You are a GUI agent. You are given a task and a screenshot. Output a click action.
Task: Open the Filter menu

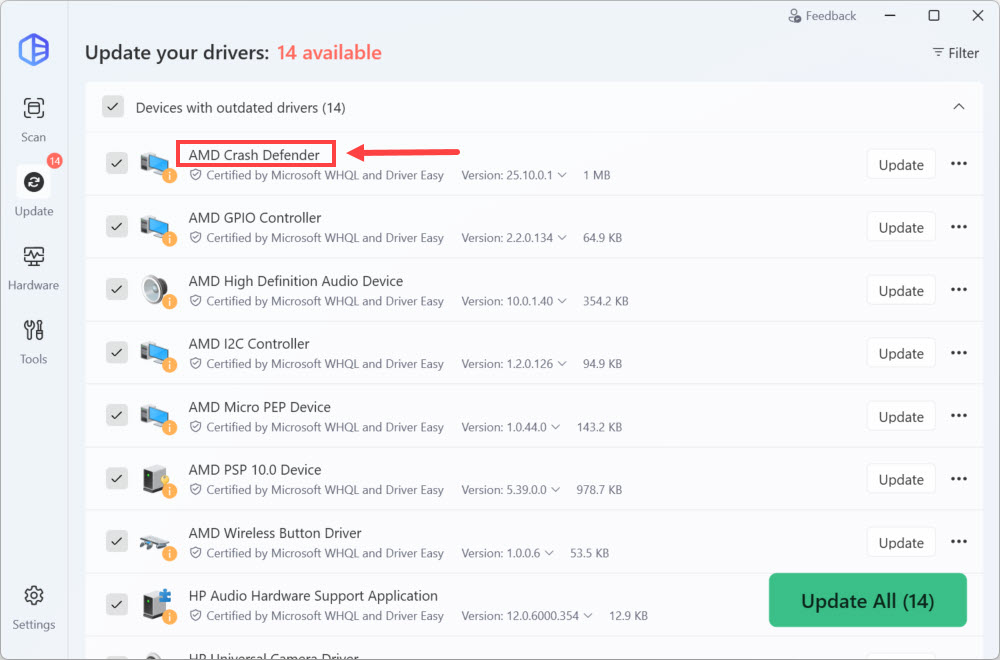tap(955, 53)
